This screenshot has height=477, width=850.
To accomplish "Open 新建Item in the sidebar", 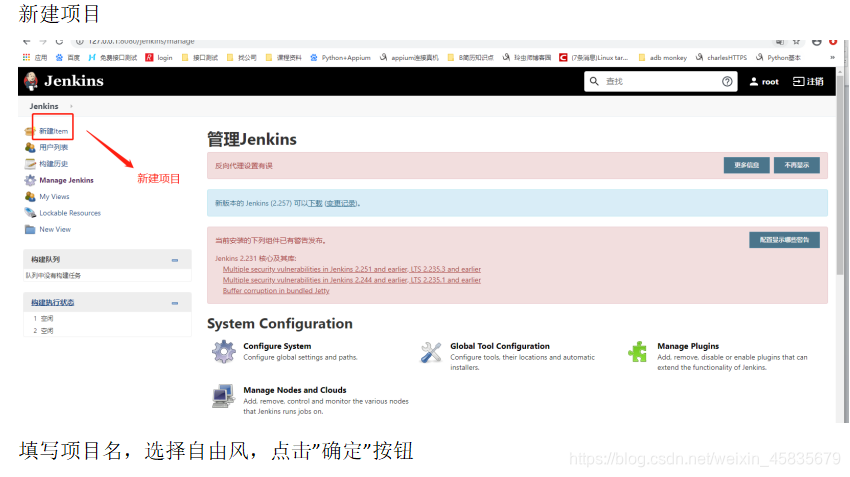I will pos(54,131).
